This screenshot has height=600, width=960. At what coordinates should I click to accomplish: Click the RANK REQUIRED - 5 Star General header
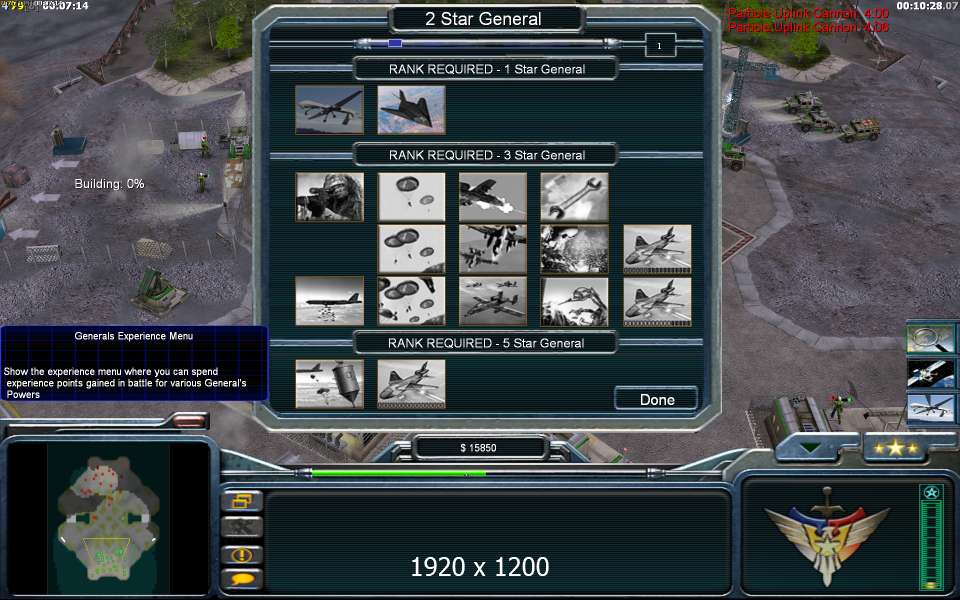pos(486,343)
